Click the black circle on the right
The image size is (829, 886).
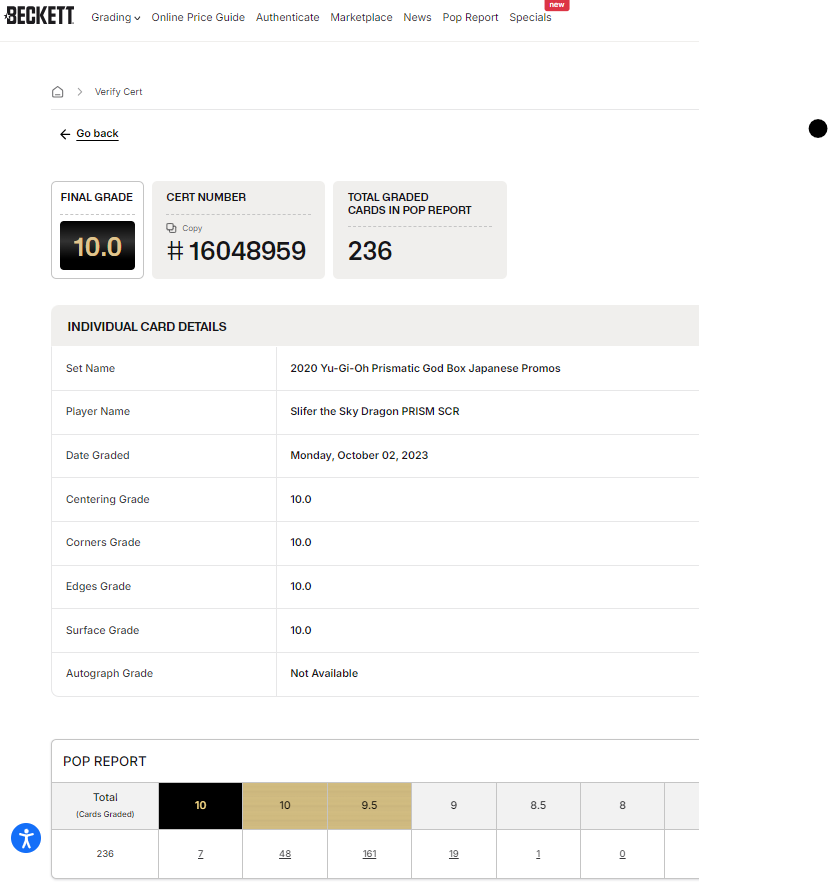pyautogui.click(x=817, y=128)
